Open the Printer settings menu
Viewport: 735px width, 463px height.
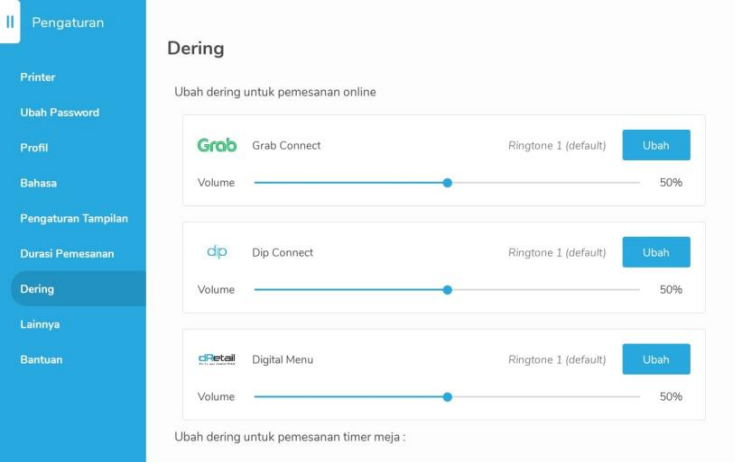click(x=38, y=77)
